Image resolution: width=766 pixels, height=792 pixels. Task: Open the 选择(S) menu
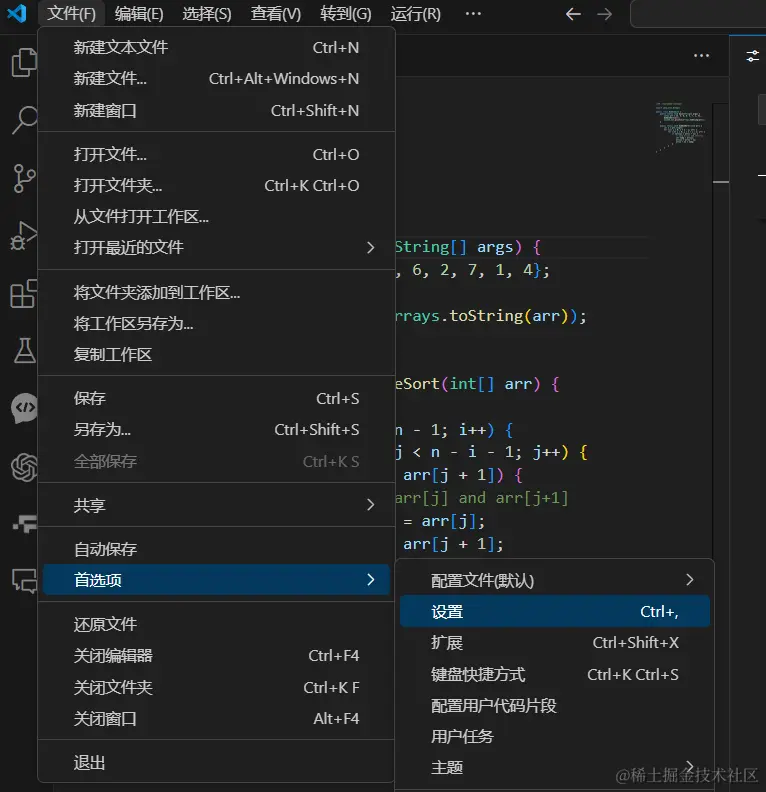point(207,14)
